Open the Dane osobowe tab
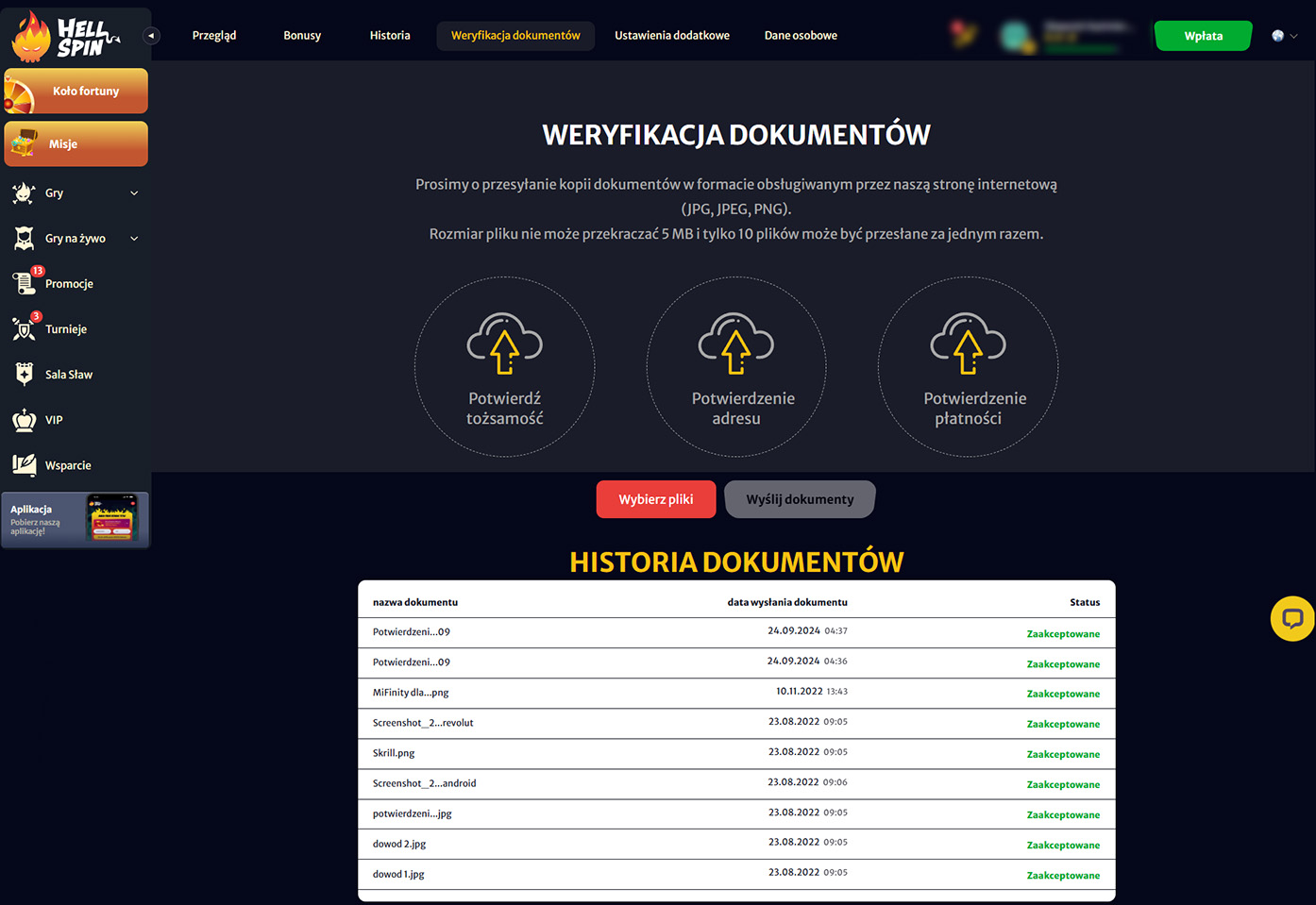This screenshot has height=905, width=1316. [x=801, y=36]
